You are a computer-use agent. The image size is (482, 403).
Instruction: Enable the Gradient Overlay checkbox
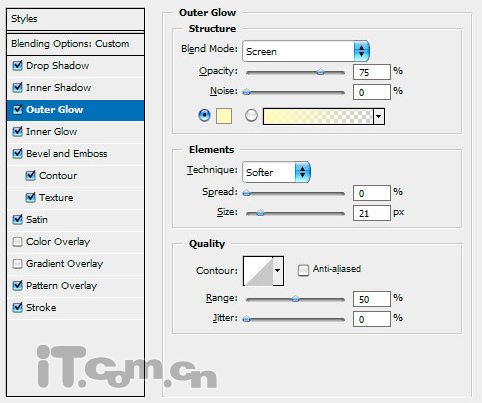coord(17,264)
